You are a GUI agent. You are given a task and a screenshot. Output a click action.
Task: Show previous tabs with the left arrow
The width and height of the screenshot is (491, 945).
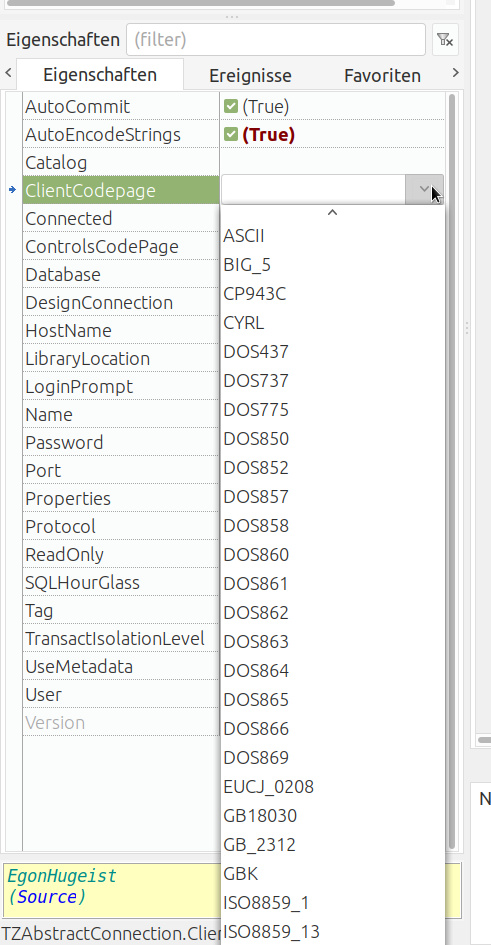(8, 73)
